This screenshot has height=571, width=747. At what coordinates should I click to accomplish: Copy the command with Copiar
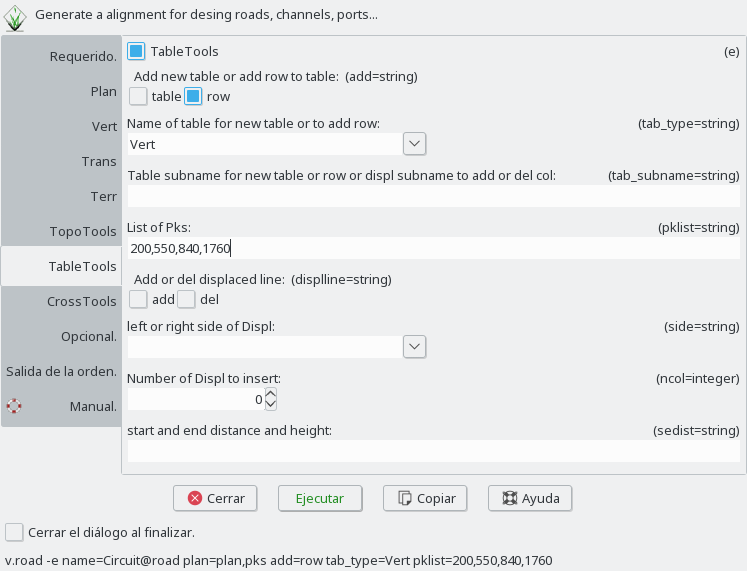(426, 498)
